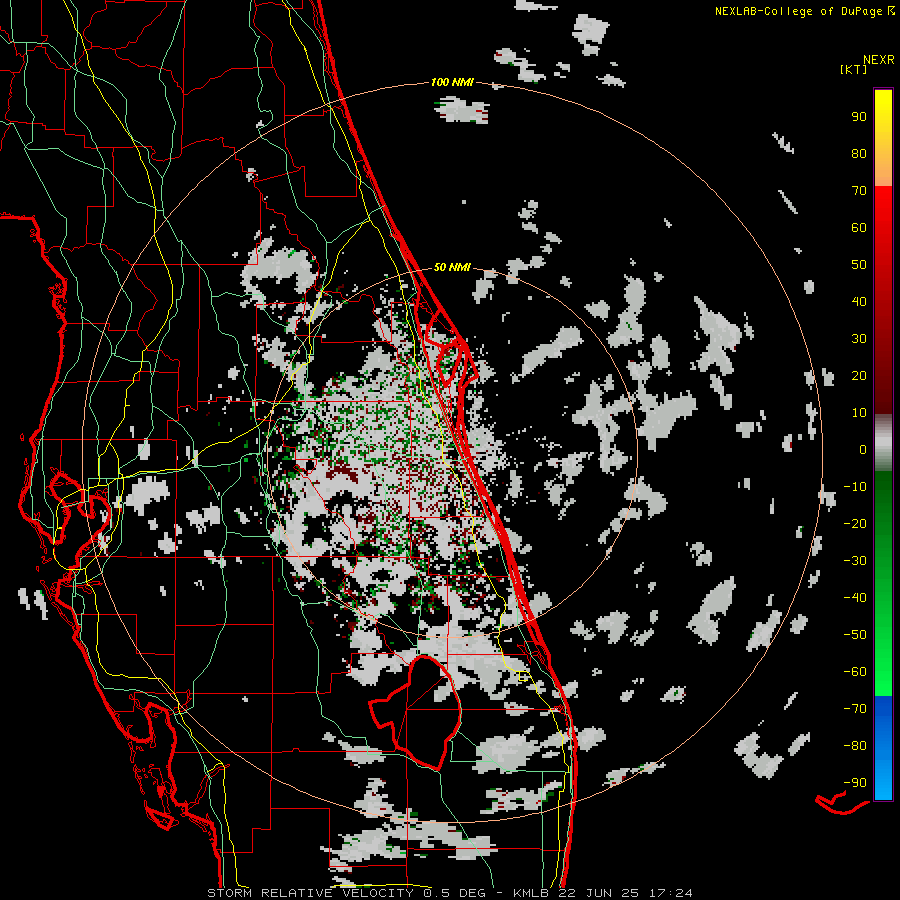
Task: Click the gray zero-velocity segment of the color bar
Action: 883,443
